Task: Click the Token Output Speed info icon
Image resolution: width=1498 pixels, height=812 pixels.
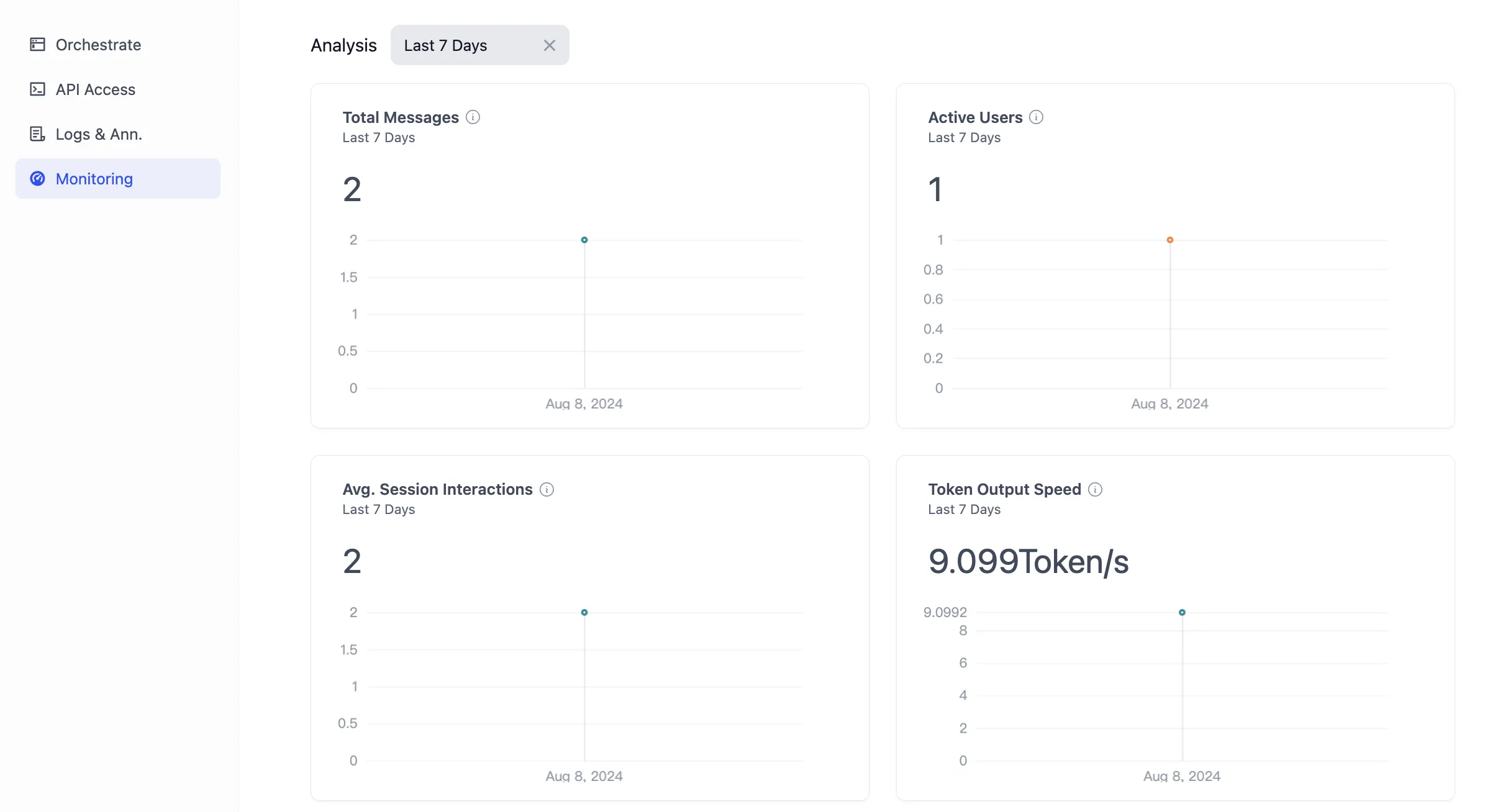Action: pos(1096,490)
